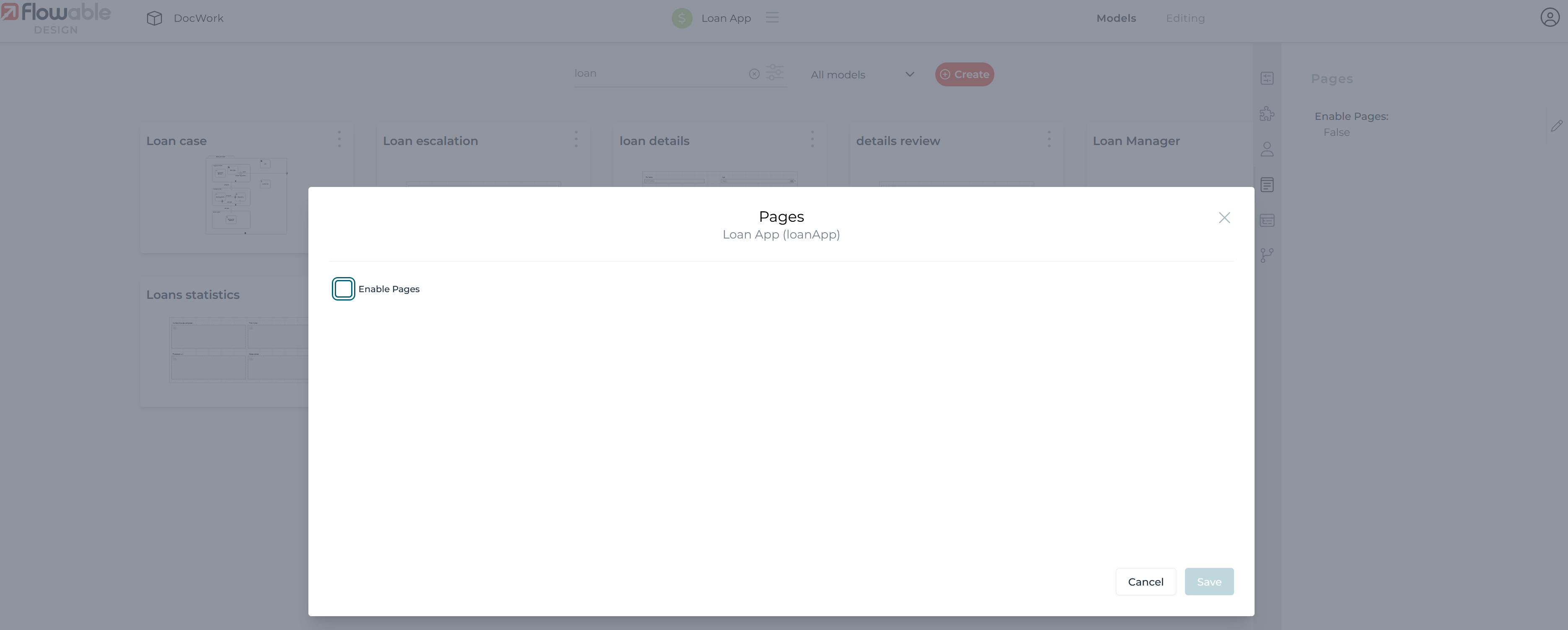Image resolution: width=1568 pixels, height=630 pixels.
Task: Switch to the Models tab
Action: tap(1116, 18)
